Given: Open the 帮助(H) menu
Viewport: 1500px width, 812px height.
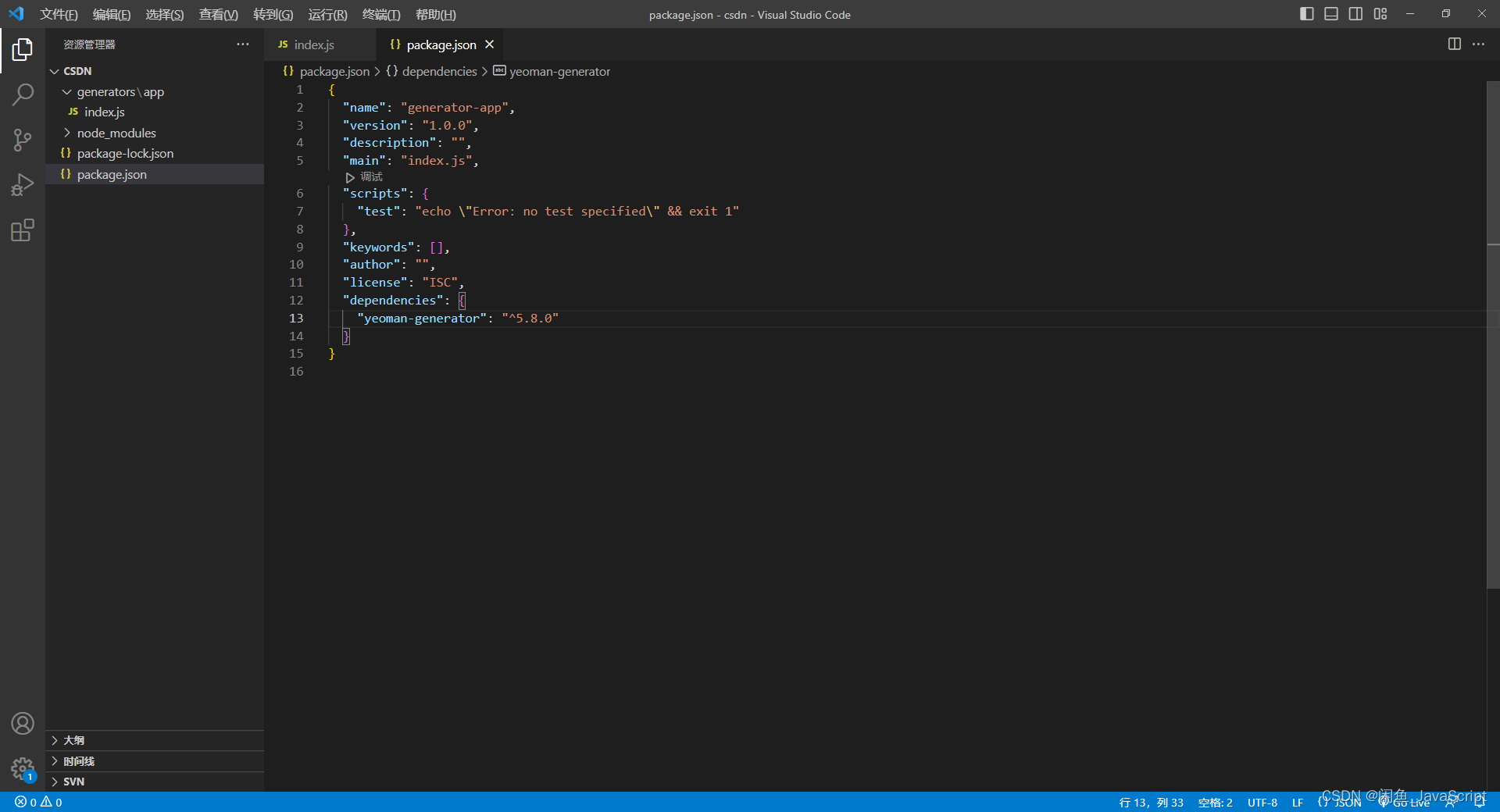Looking at the screenshot, I should coord(436,15).
